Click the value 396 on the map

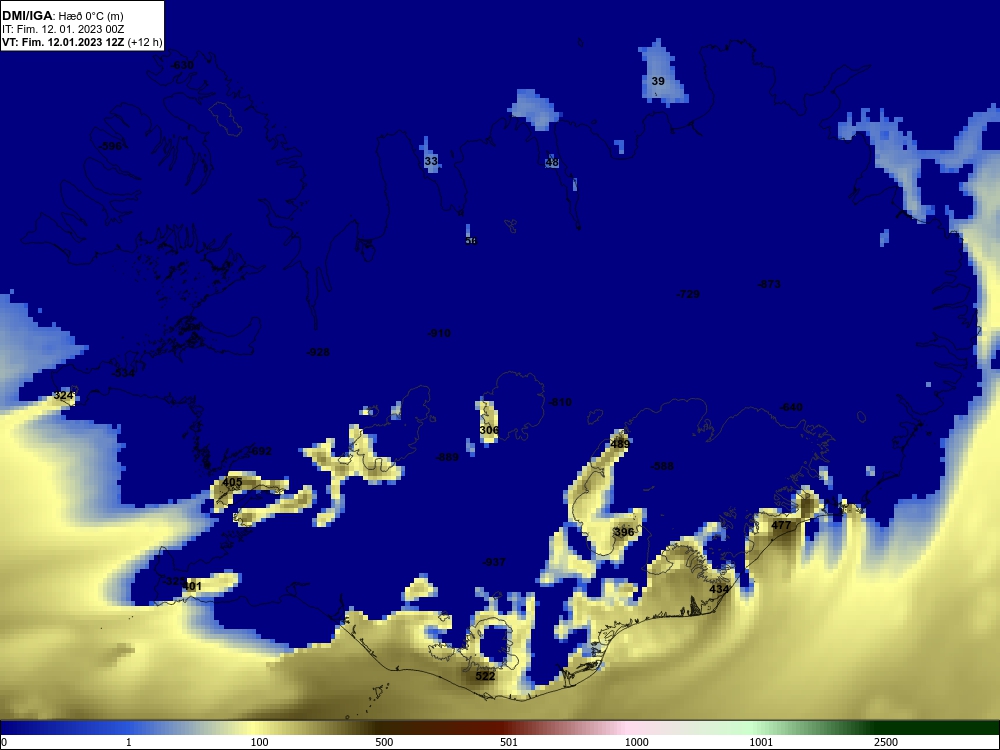click(624, 532)
